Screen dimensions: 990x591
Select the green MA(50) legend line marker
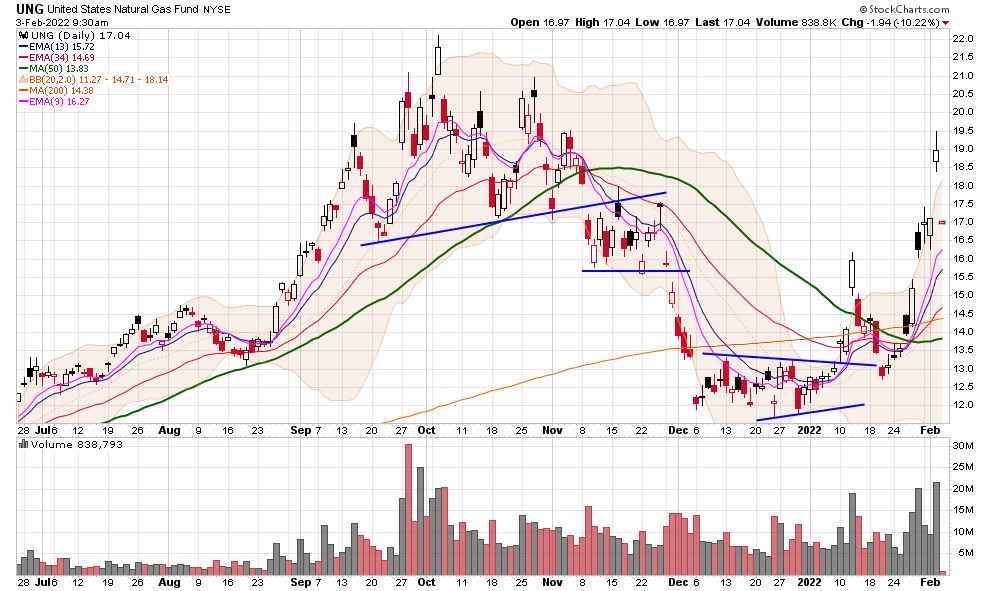(x=24, y=69)
